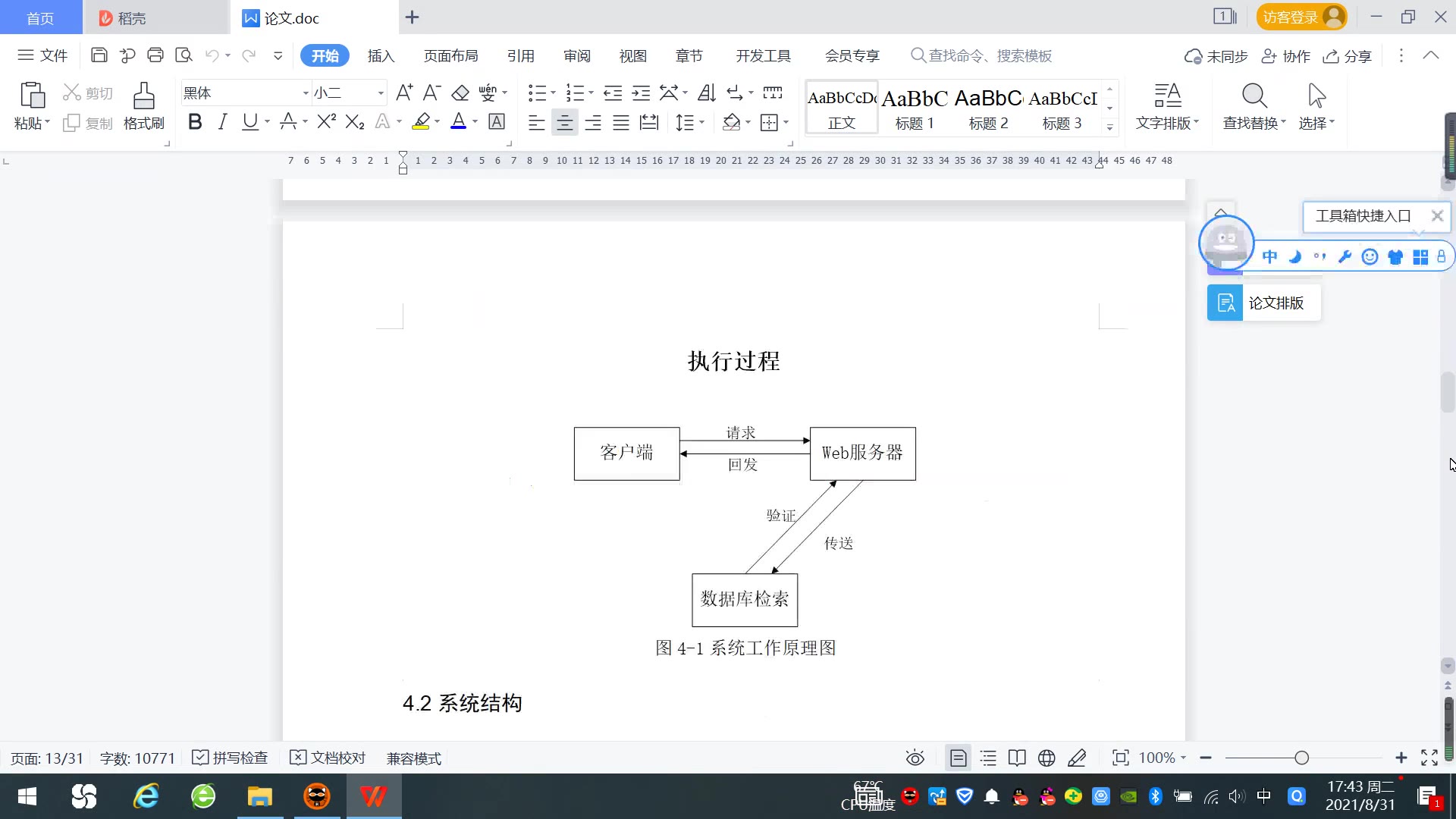Open the font size dropdown showing 小二
The image size is (1456, 819).
[x=381, y=93]
